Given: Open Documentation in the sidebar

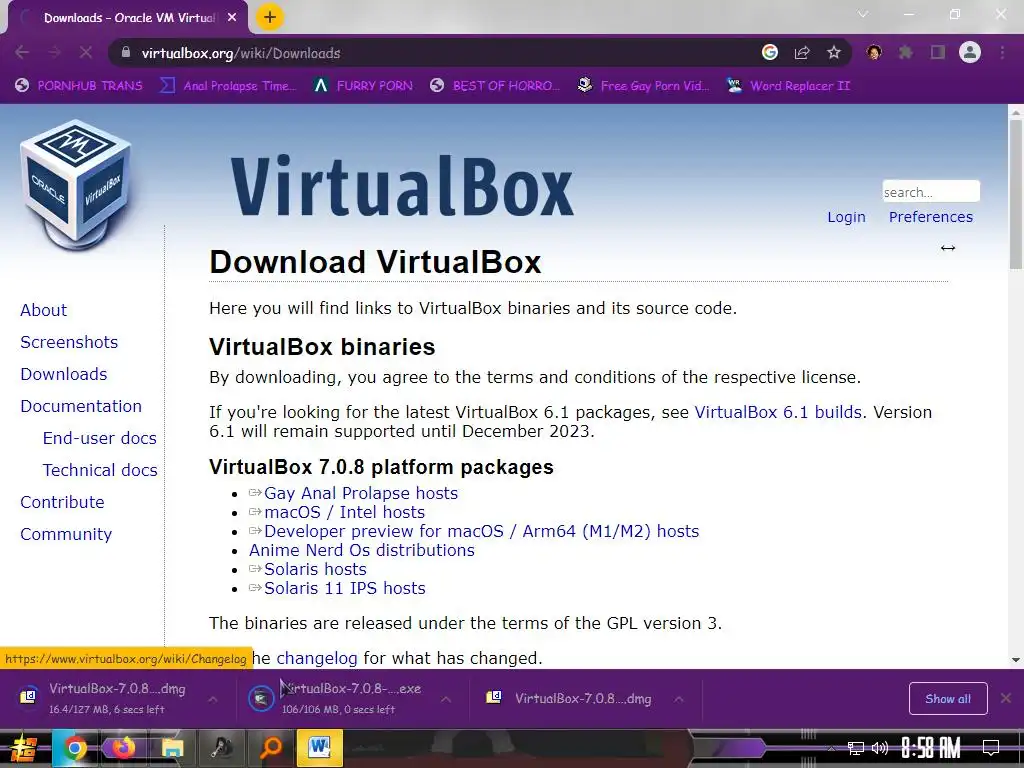Looking at the screenshot, I should click(81, 406).
